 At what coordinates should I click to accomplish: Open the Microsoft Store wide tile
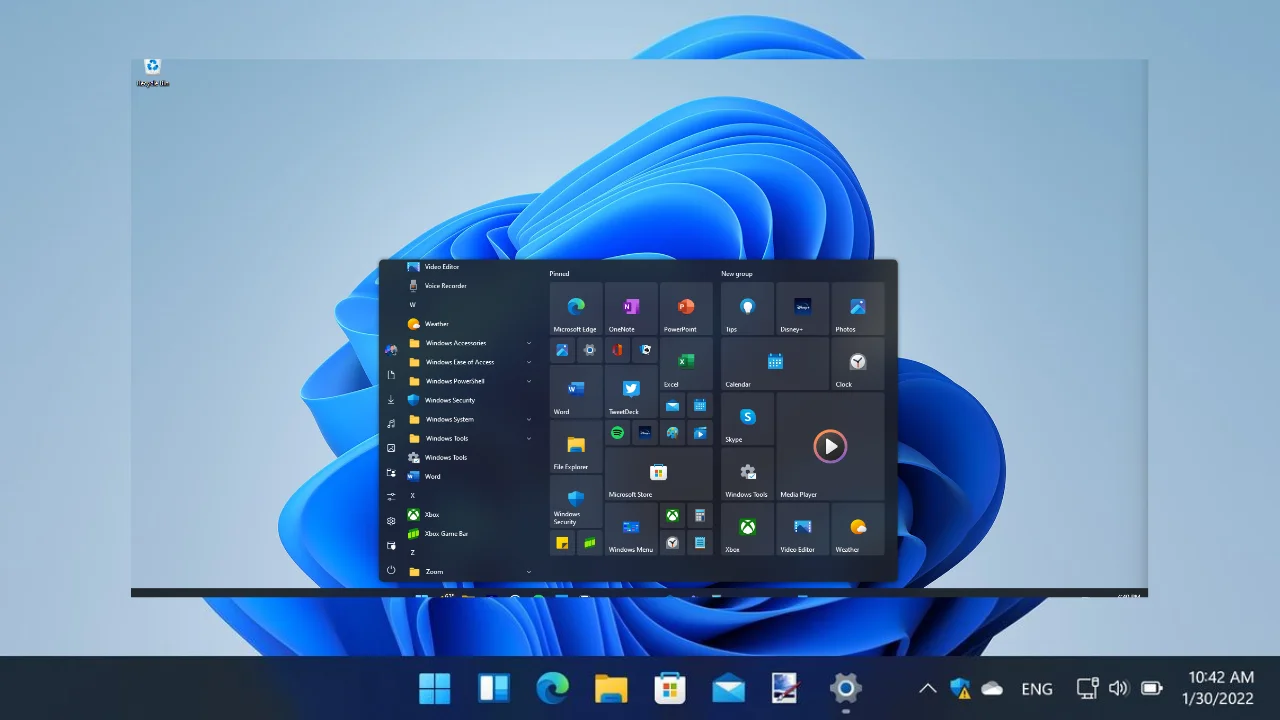tap(658, 473)
